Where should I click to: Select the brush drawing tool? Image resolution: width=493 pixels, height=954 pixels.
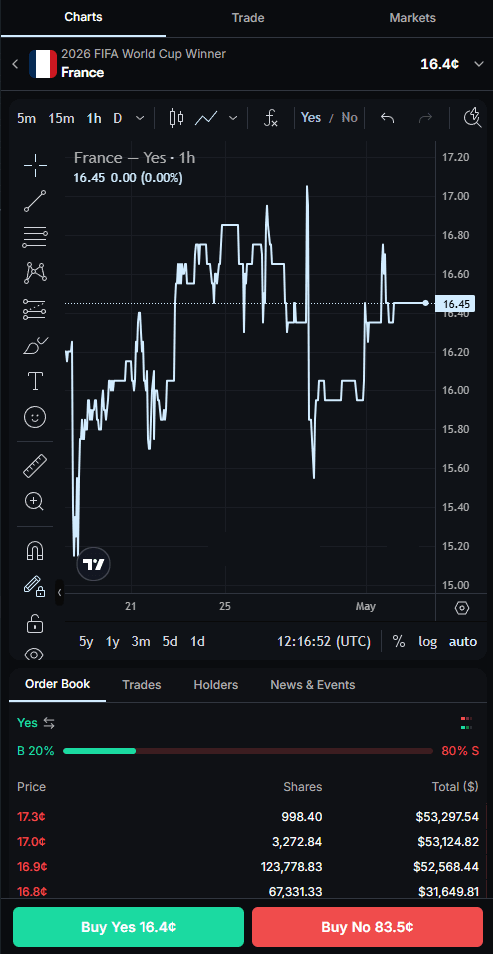coord(35,346)
